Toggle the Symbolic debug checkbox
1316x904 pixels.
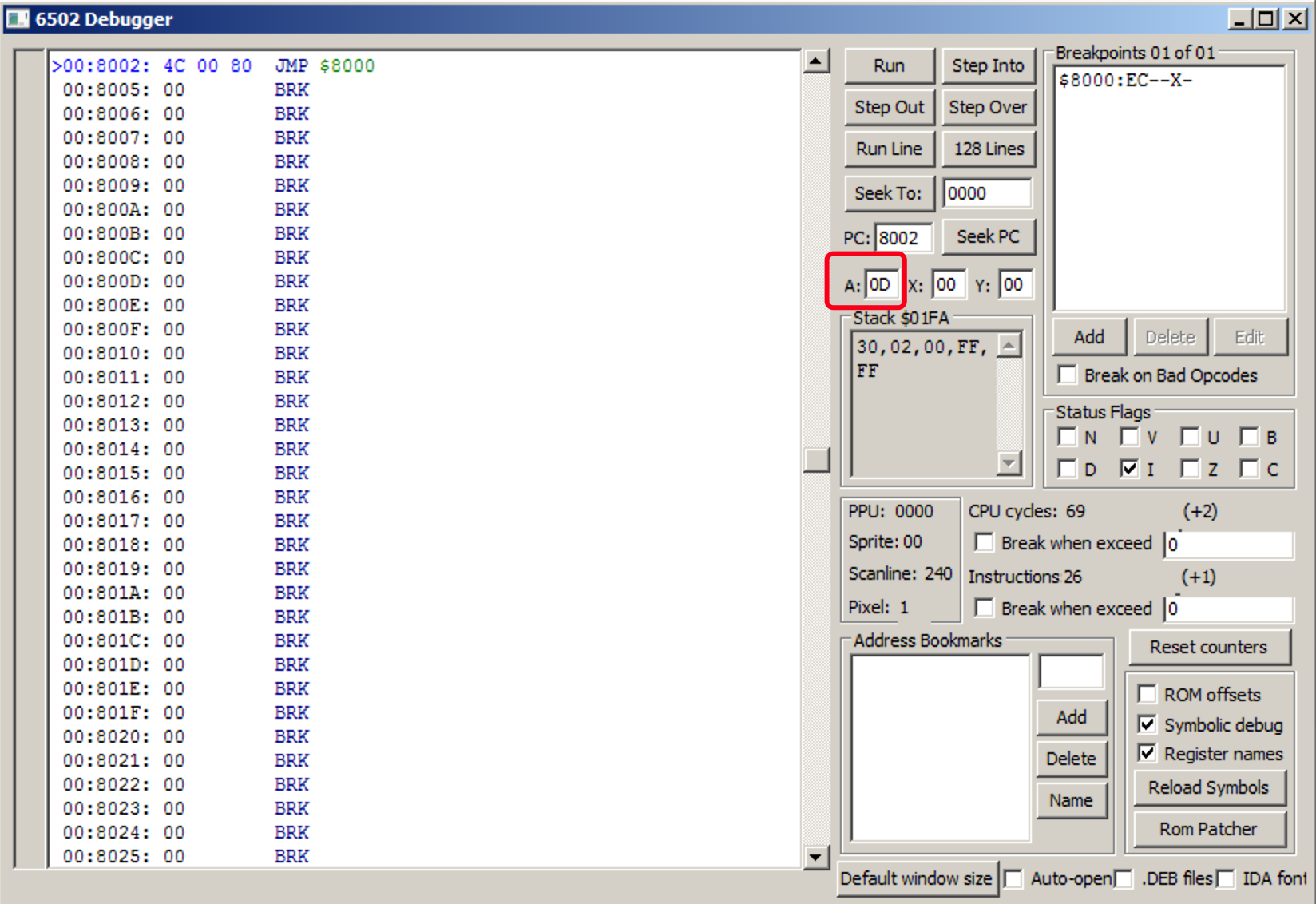point(1148,724)
